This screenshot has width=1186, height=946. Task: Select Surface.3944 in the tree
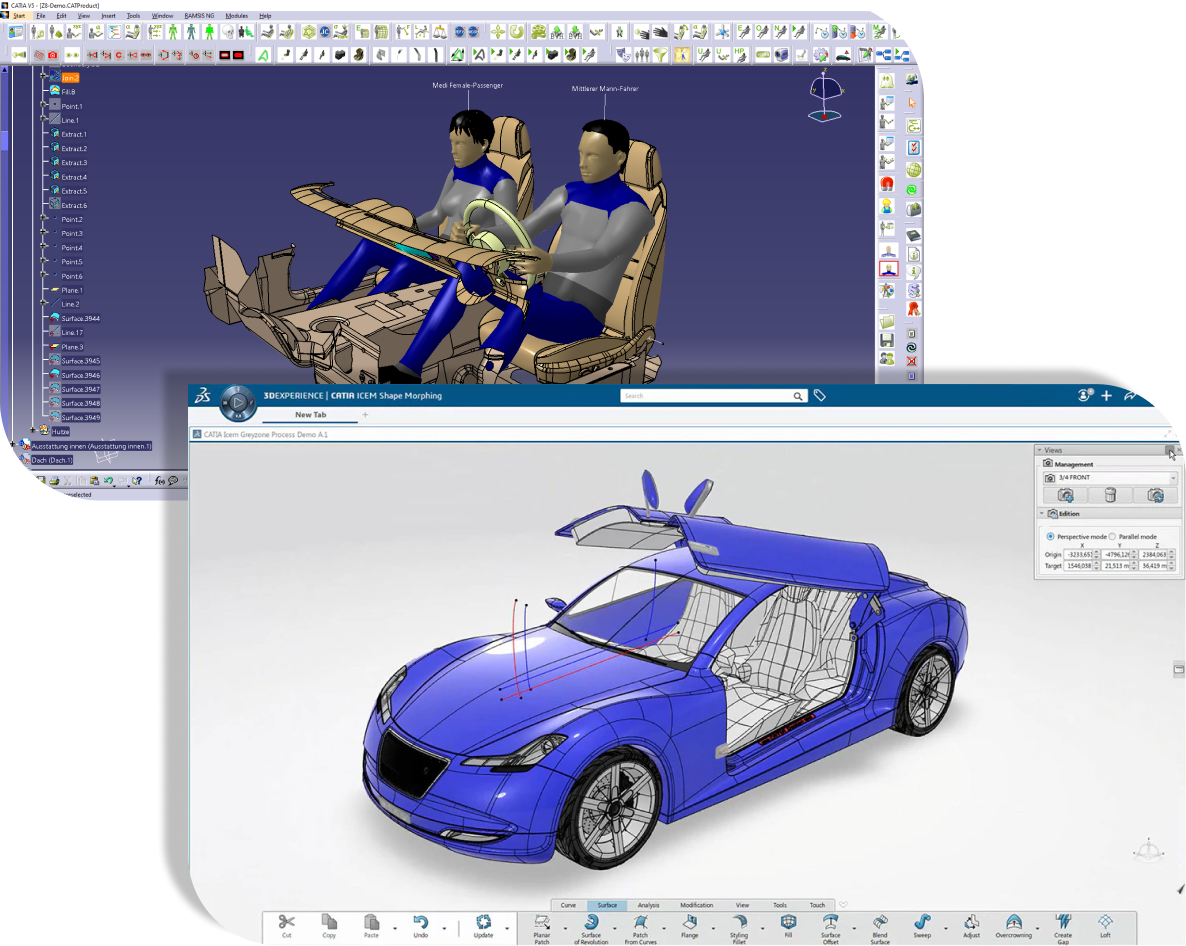(80, 318)
